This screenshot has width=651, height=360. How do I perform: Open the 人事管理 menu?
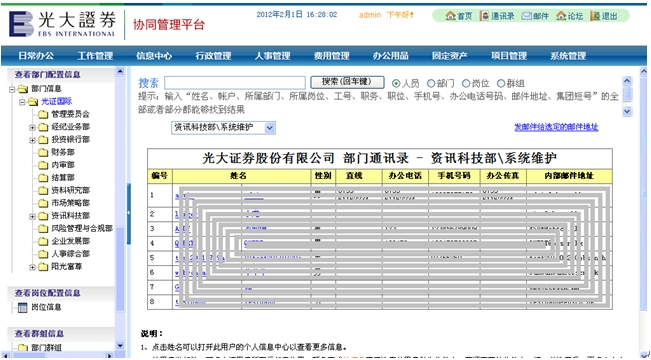point(272,56)
